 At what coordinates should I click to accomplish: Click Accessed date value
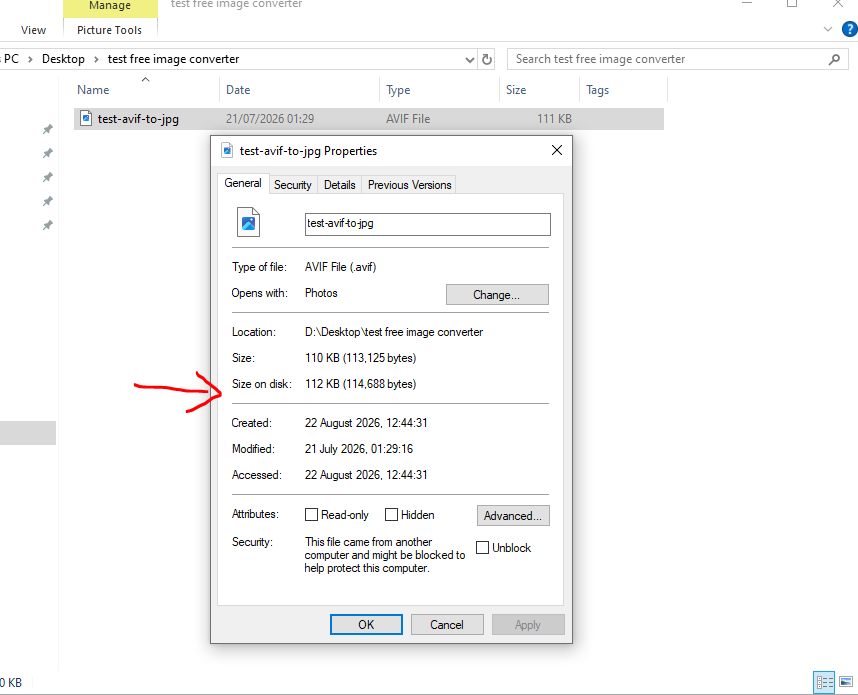click(x=366, y=475)
